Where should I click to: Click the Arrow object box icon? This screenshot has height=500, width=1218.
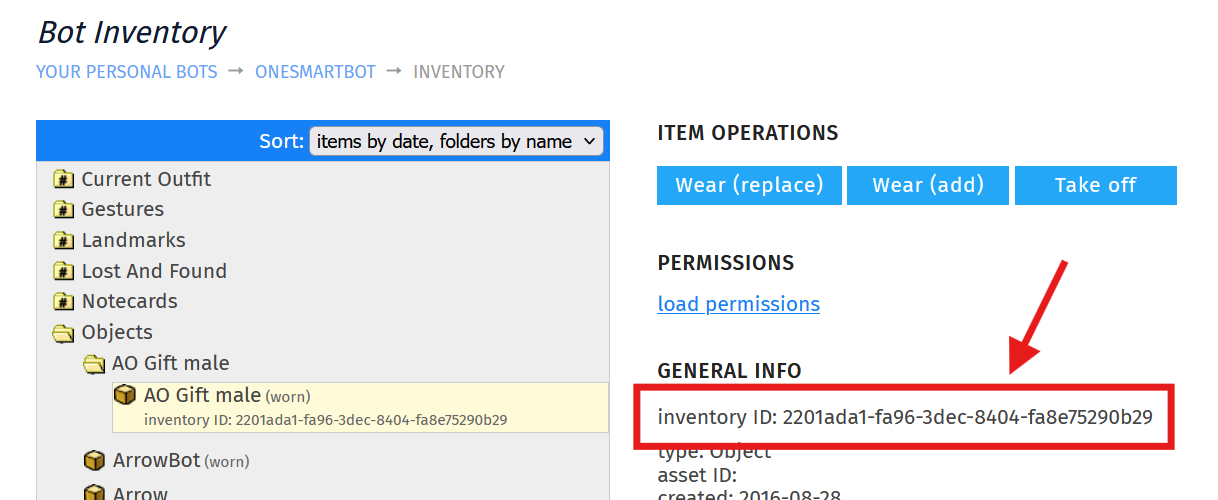(94, 493)
